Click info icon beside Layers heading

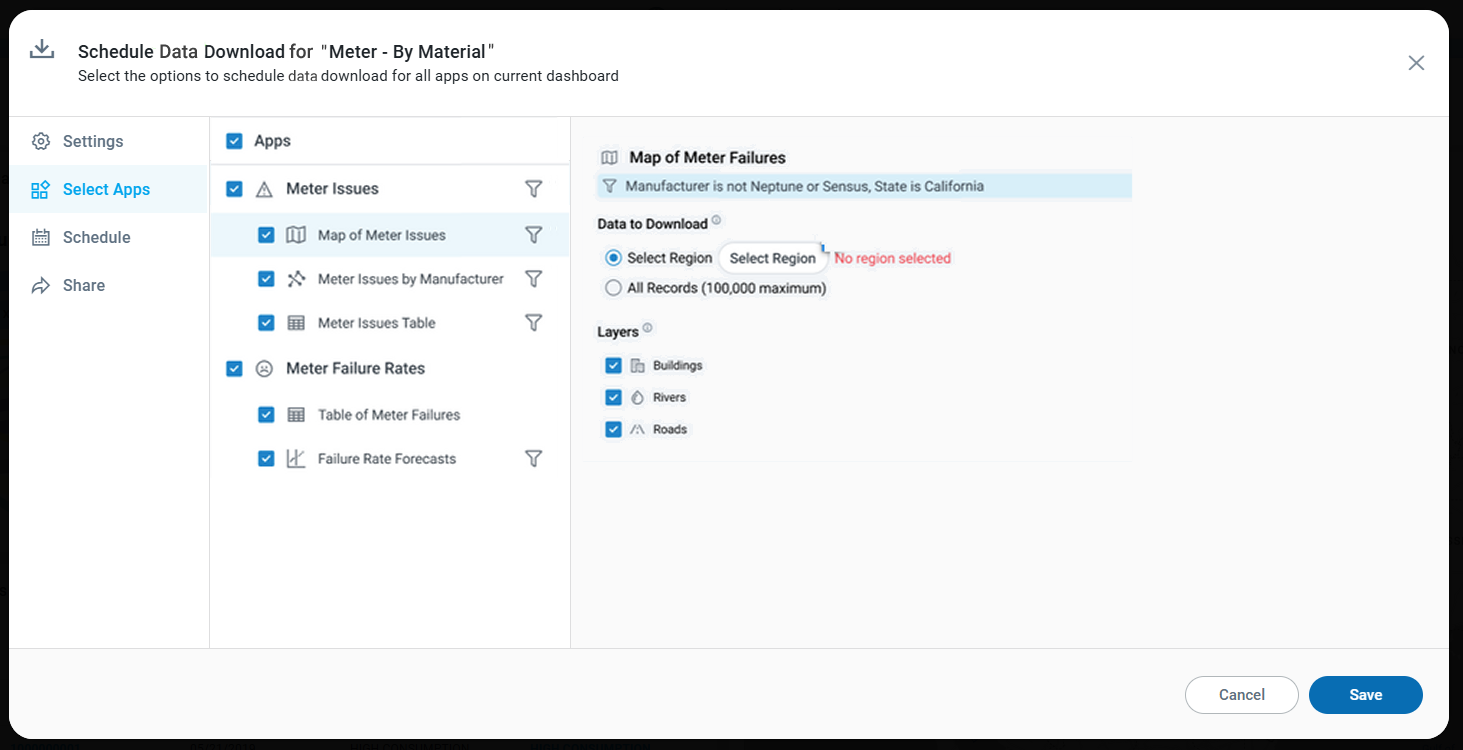pyautogui.click(x=647, y=329)
